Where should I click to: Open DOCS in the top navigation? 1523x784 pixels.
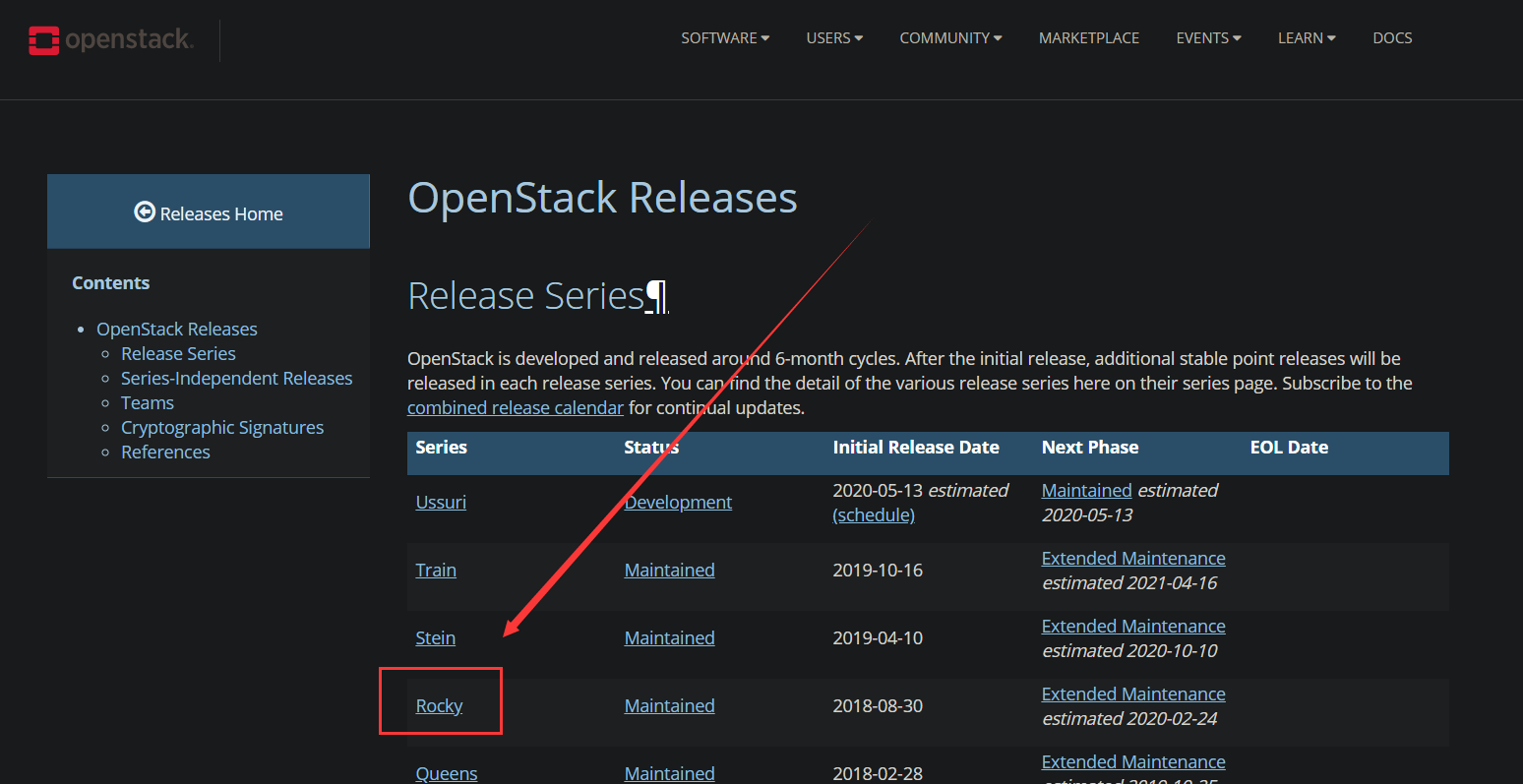pyautogui.click(x=1392, y=38)
